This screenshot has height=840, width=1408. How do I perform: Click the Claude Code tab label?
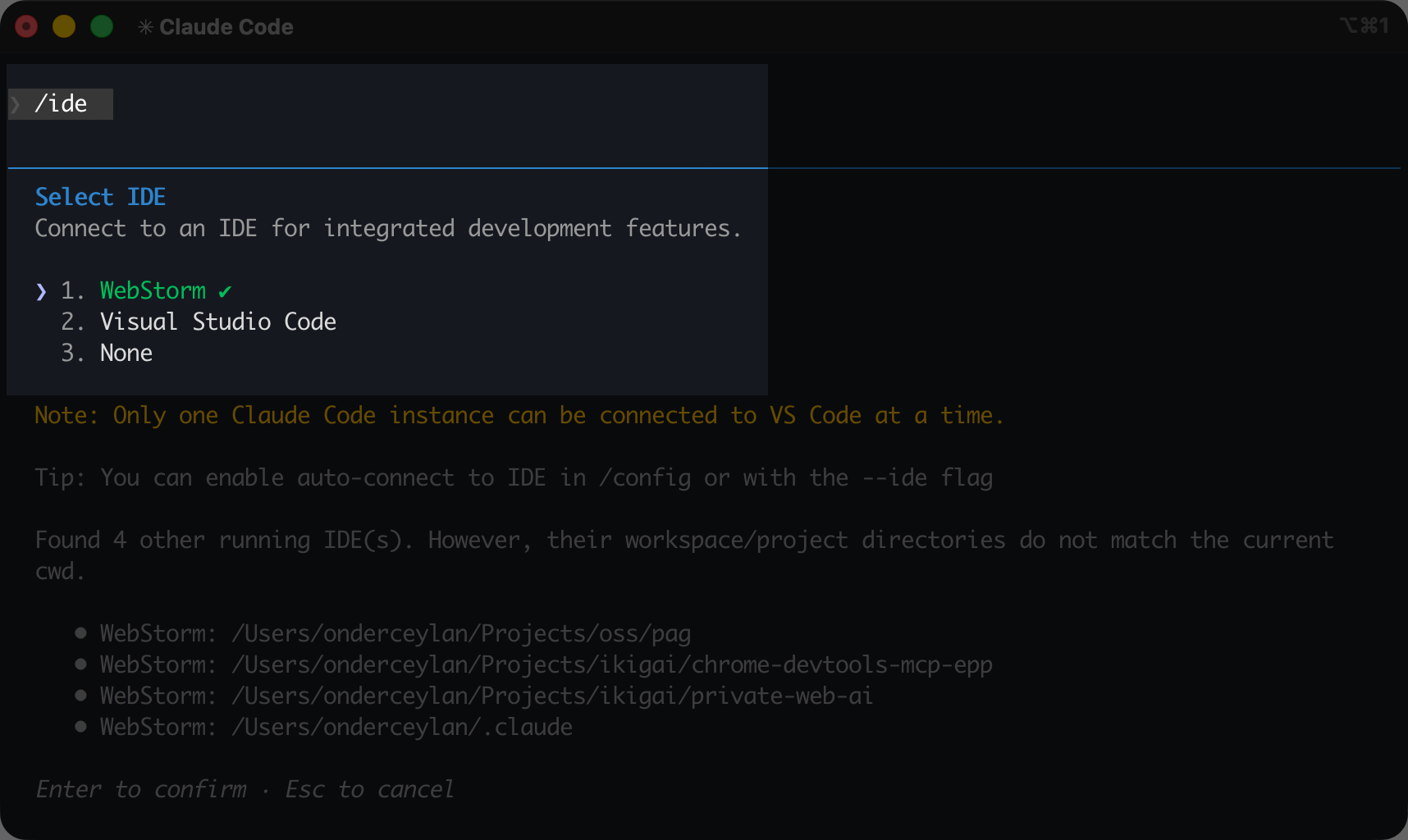point(227,26)
